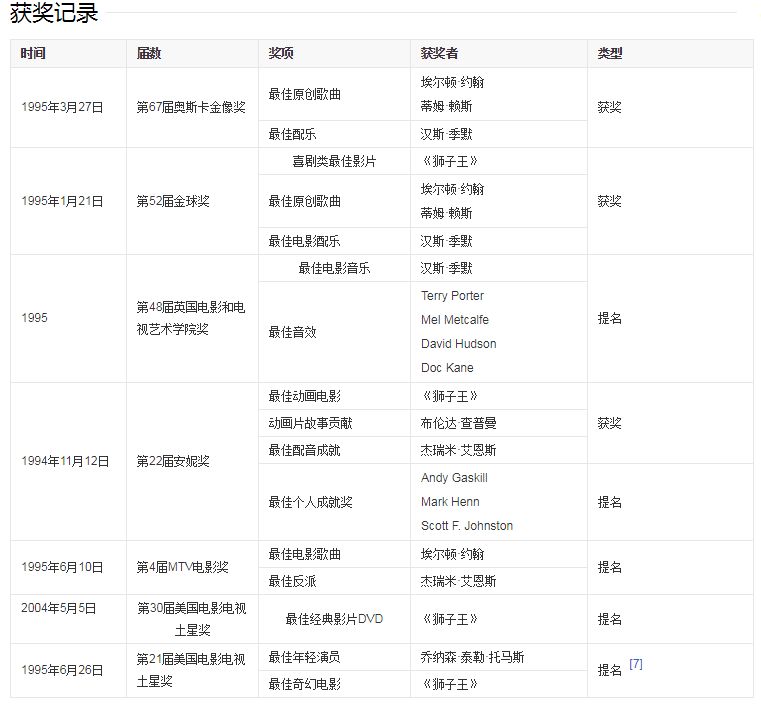This screenshot has height=704, width=761.
Task: Click 《狮子王》 beside 喜剧类最佳影片
Action: [x=449, y=161]
